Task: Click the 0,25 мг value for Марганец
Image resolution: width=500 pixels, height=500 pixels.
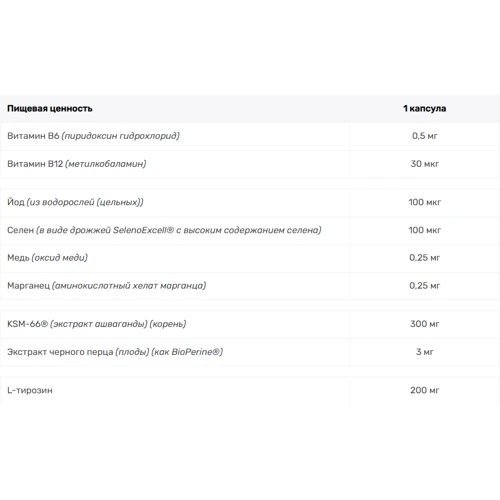Action: pos(424,286)
